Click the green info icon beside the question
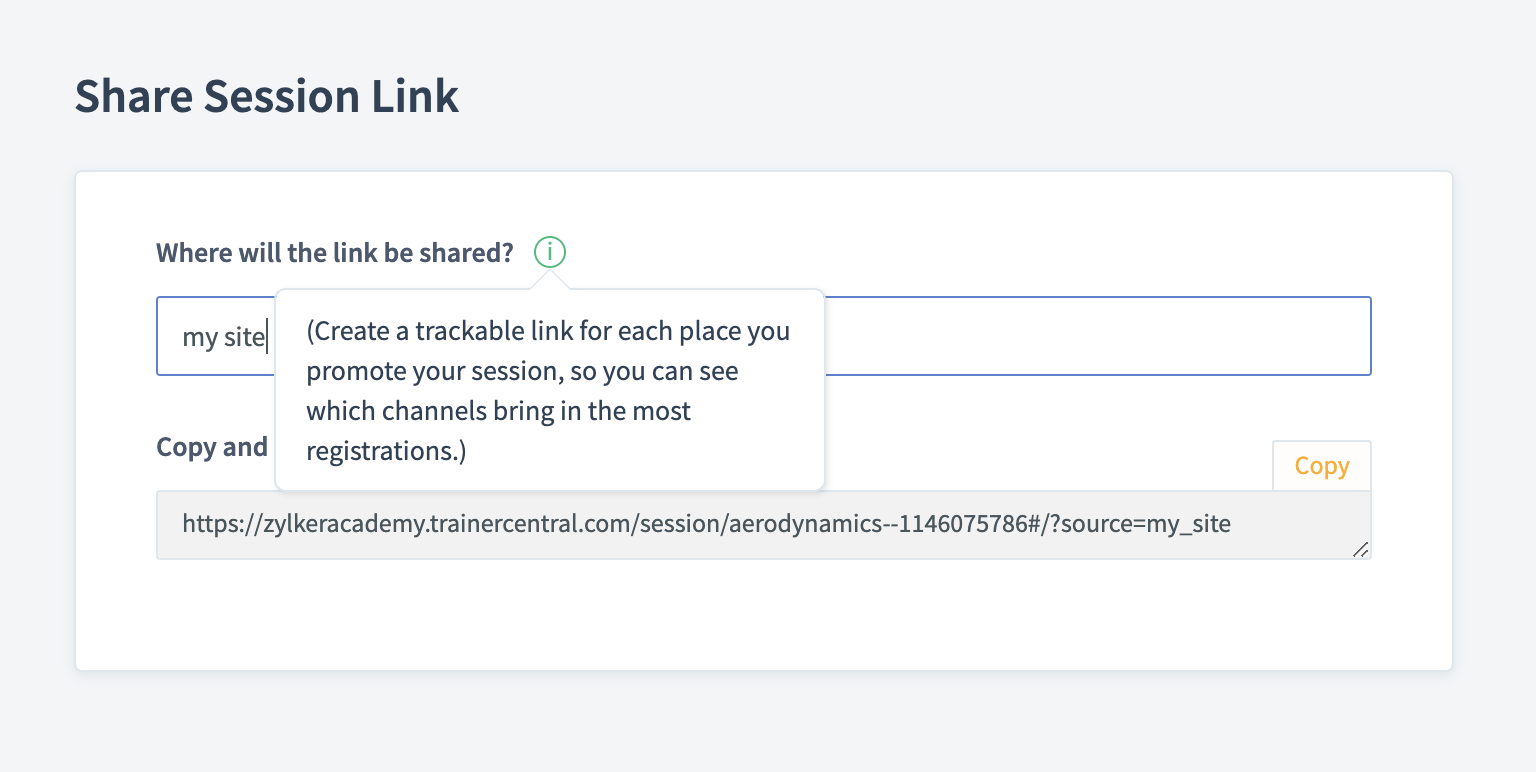Image resolution: width=1536 pixels, height=772 pixels. click(x=550, y=252)
